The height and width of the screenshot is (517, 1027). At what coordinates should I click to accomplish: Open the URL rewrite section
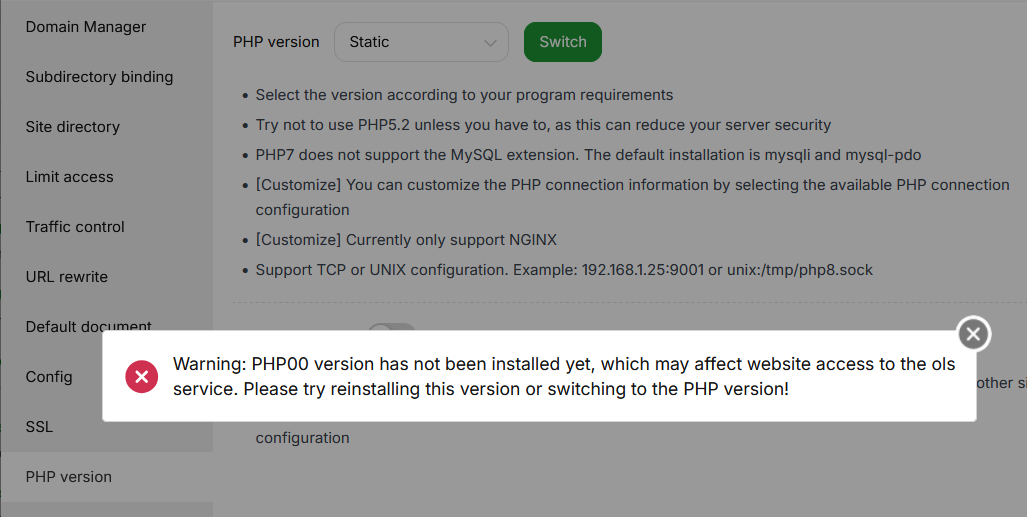coord(67,277)
